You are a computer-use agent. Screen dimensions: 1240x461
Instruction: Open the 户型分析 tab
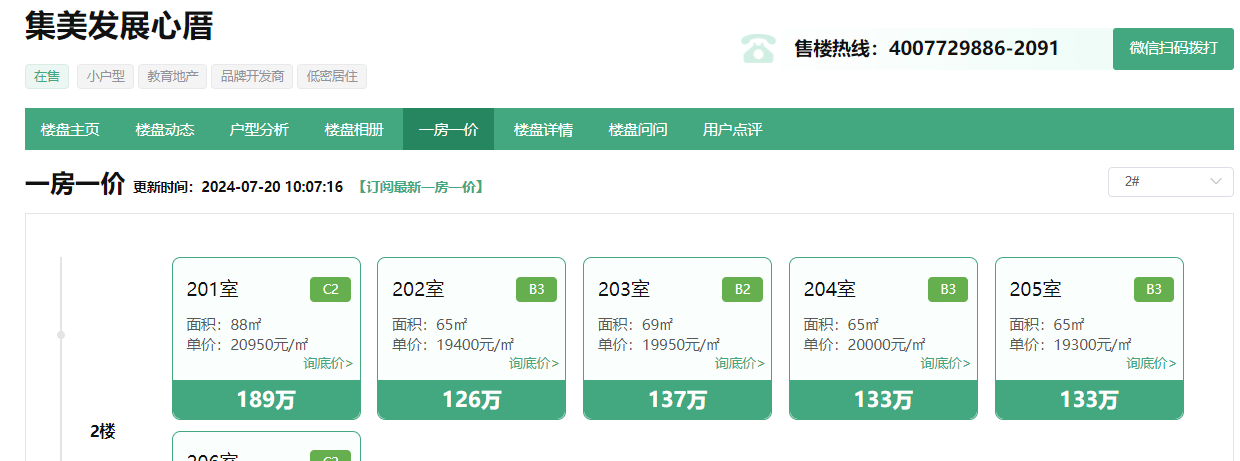(259, 130)
